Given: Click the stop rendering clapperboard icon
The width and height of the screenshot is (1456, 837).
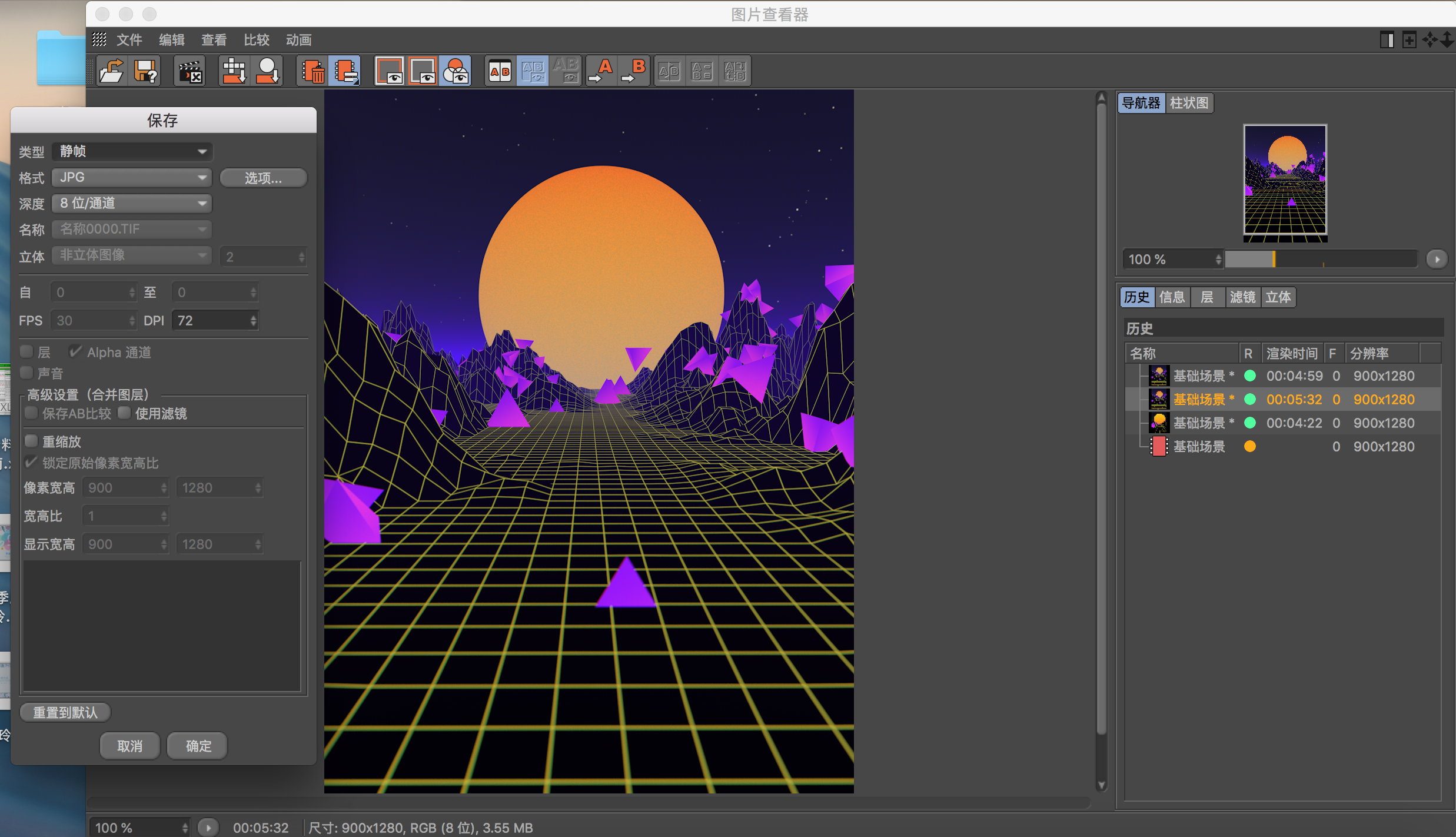Looking at the screenshot, I should click(190, 71).
